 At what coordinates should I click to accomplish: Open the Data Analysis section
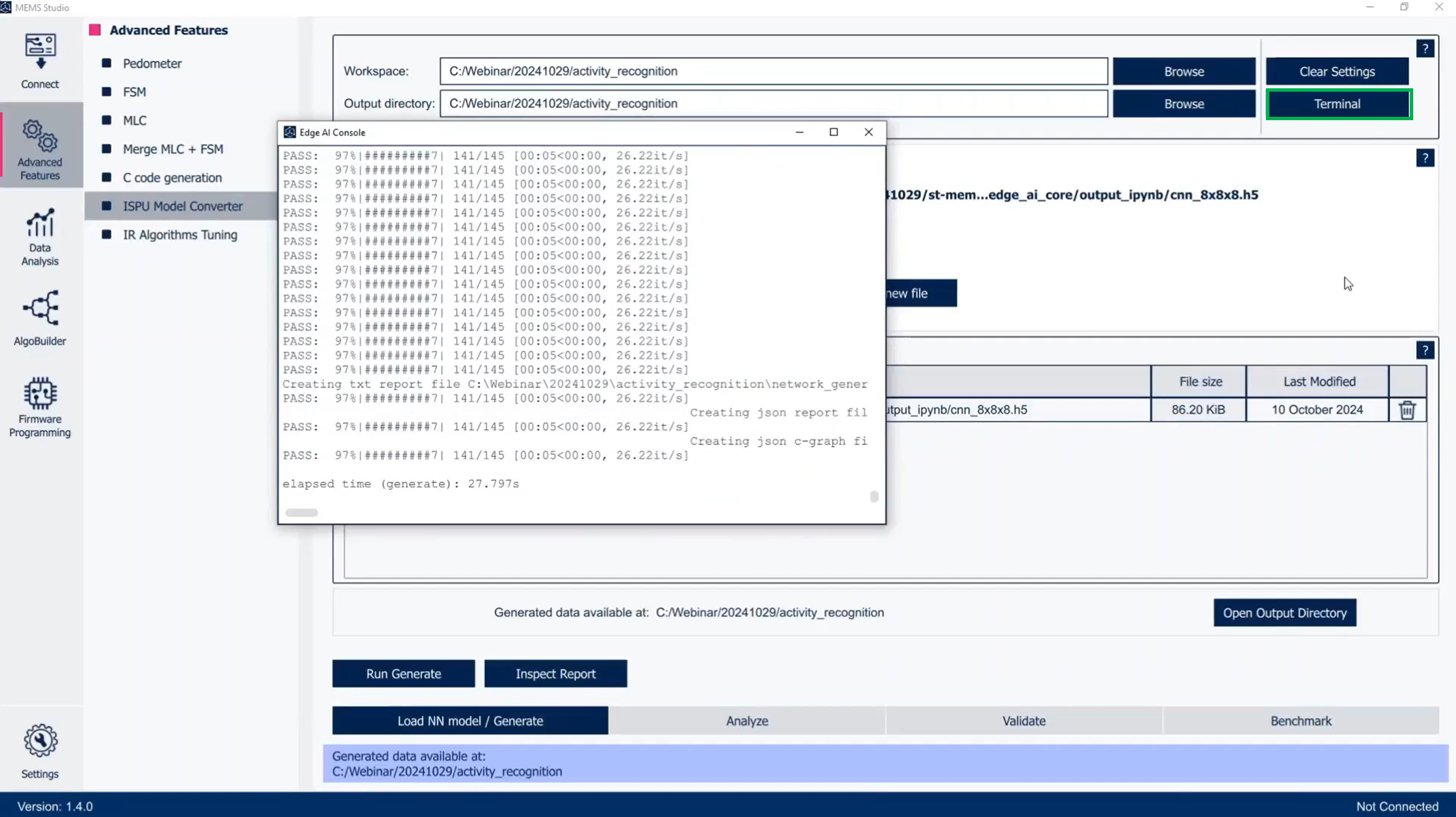point(39,236)
